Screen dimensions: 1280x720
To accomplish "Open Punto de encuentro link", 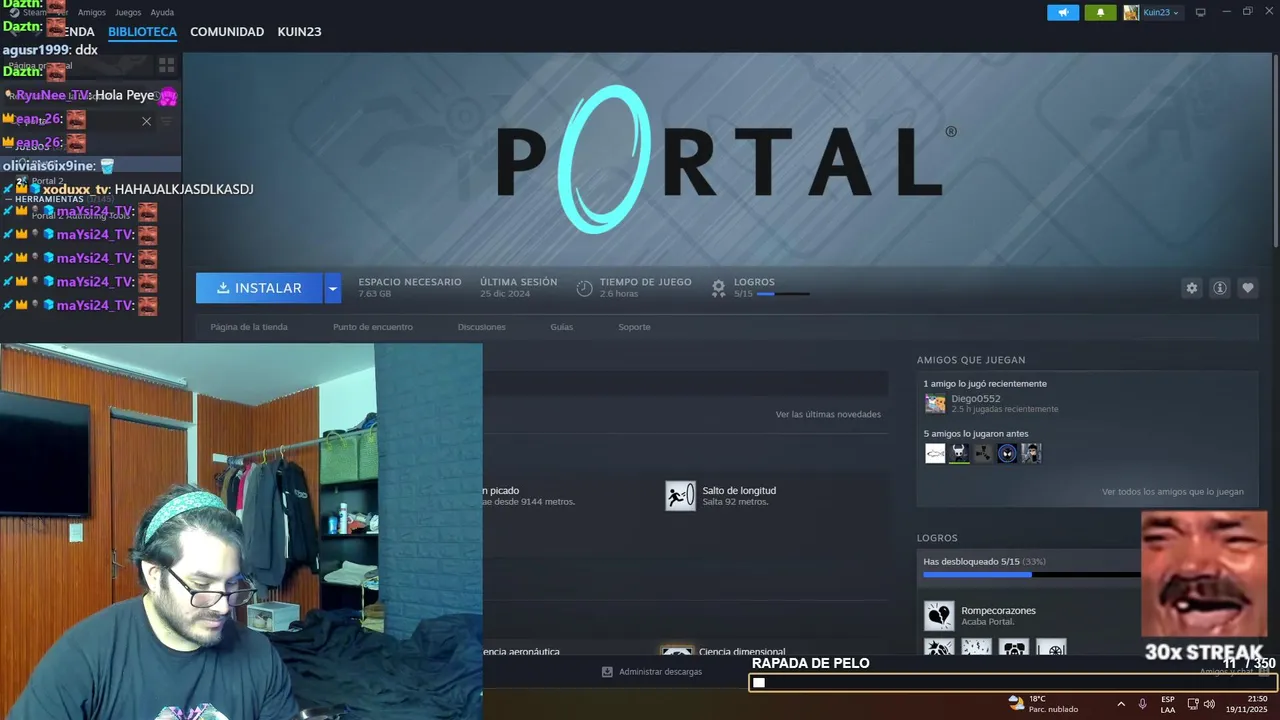I will pyautogui.click(x=373, y=327).
